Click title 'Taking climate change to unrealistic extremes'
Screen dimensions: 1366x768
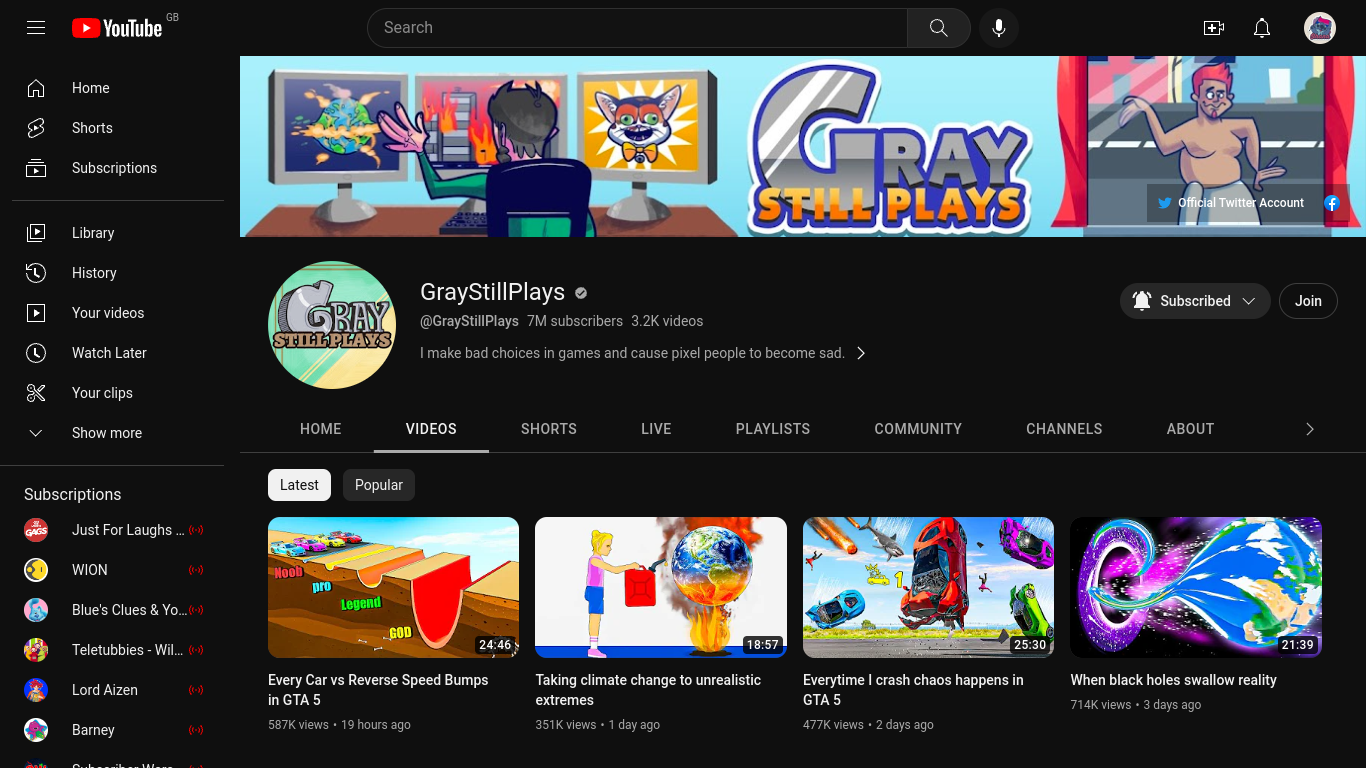(x=648, y=690)
